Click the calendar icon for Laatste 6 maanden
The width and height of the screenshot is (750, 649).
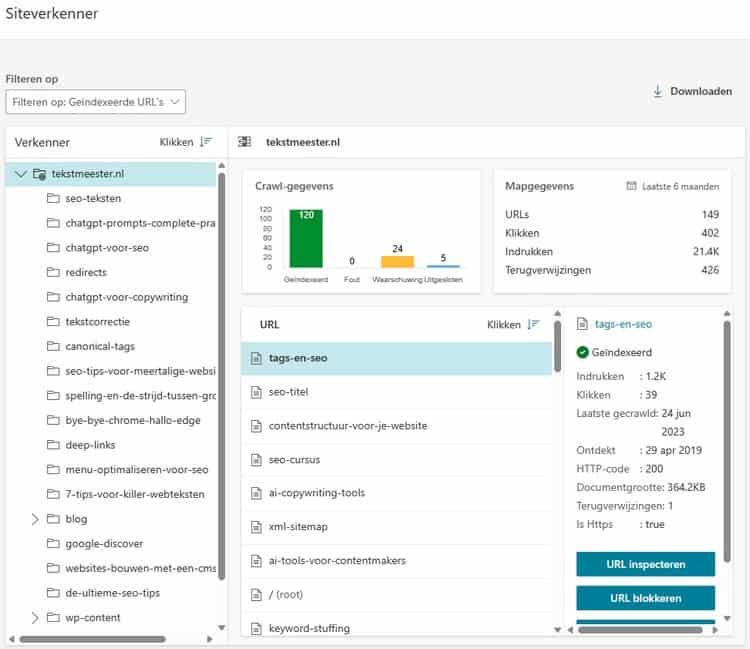click(x=631, y=186)
